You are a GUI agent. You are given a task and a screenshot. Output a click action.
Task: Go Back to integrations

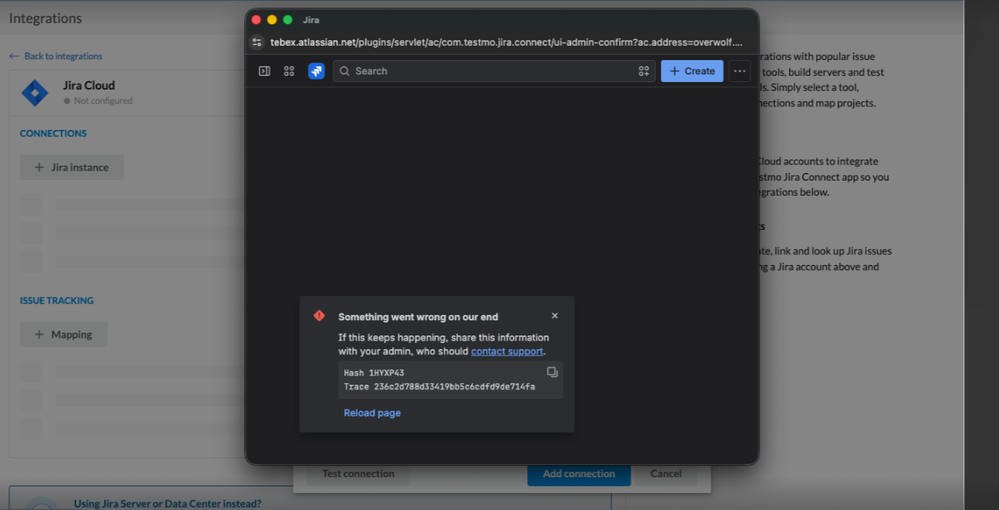point(56,56)
